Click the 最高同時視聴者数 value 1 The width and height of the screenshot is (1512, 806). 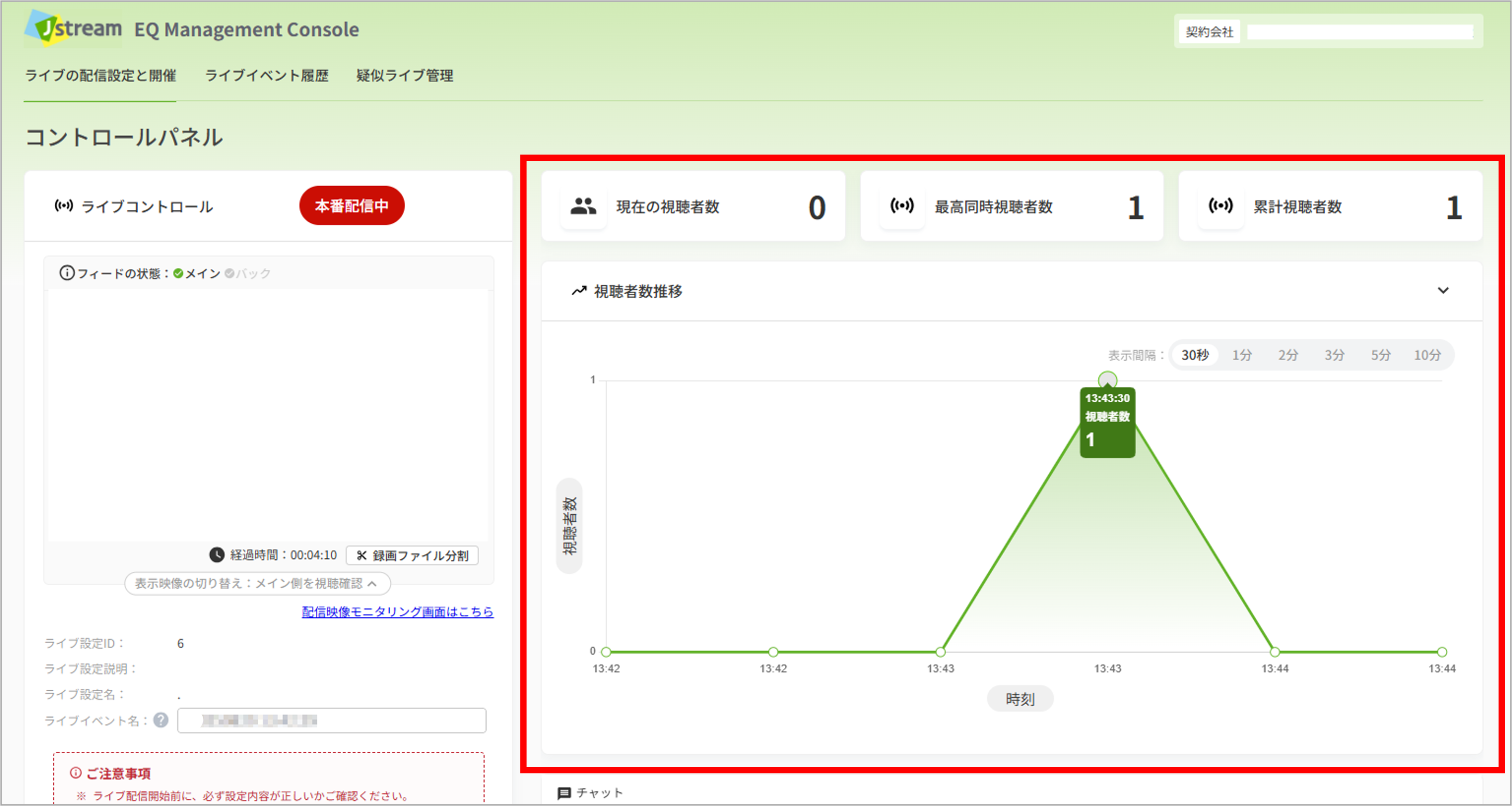coord(1135,207)
